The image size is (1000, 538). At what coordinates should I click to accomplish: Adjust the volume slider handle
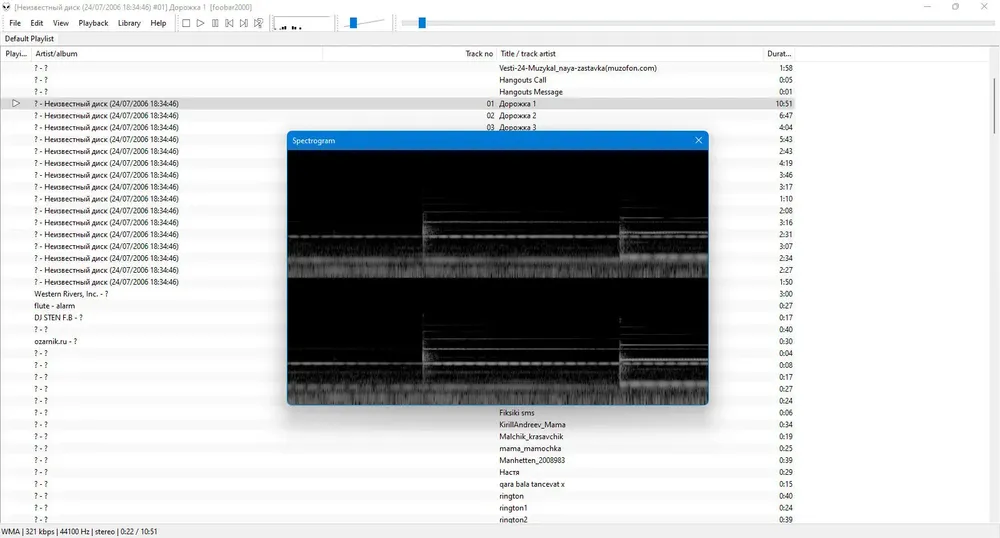pyautogui.click(x=353, y=23)
